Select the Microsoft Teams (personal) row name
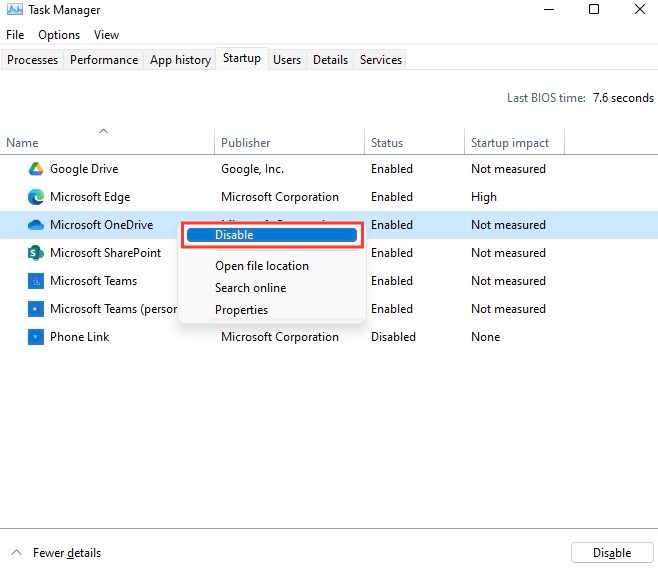 (x=113, y=309)
